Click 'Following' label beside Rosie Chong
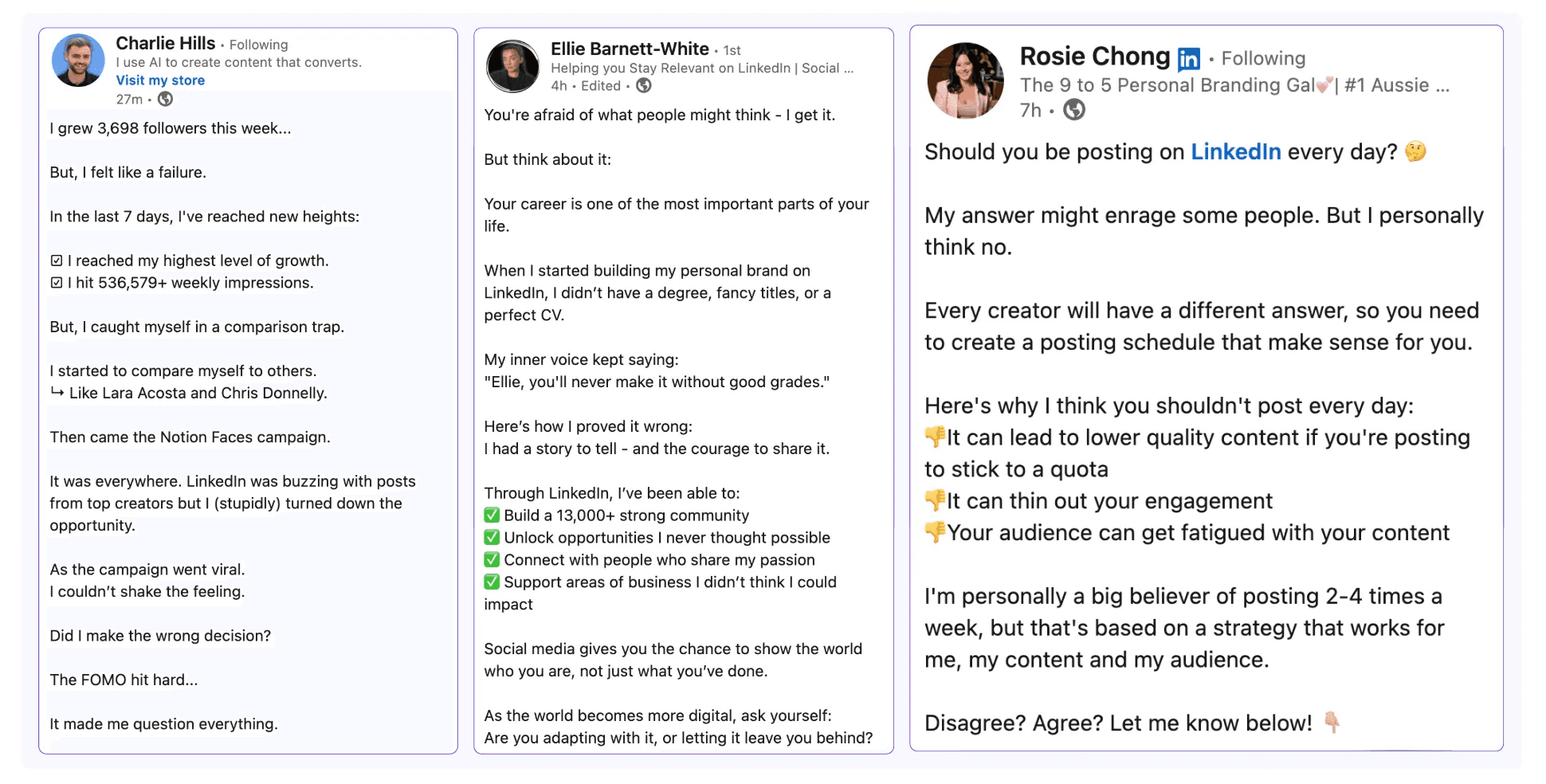1546x784 pixels. (x=1263, y=59)
